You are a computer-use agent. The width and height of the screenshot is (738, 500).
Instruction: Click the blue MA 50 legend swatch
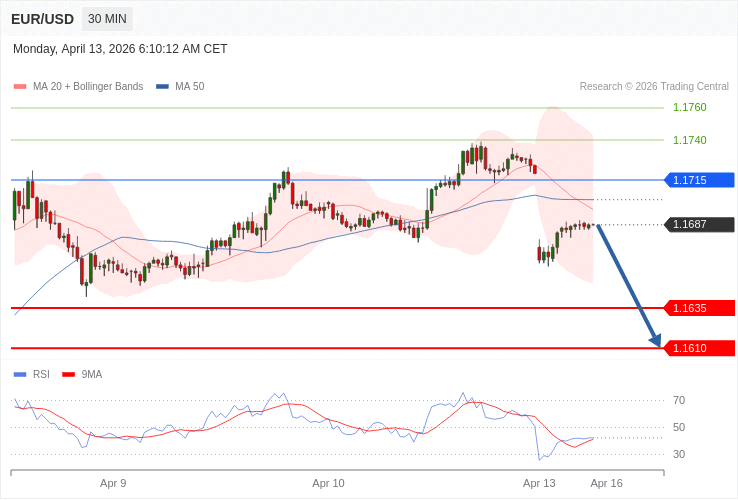(x=162, y=87)
